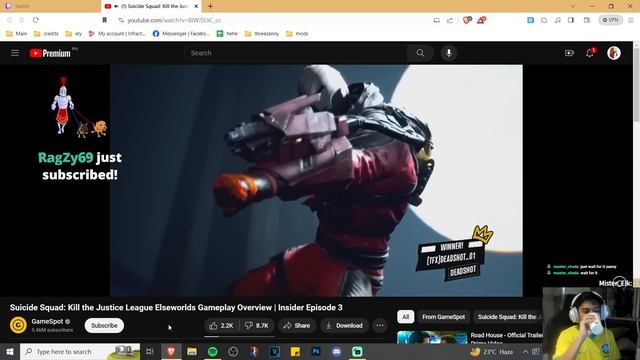Click the YouTube search input field
Viewport: 640px width, 360px height.
tap(296, 53)
